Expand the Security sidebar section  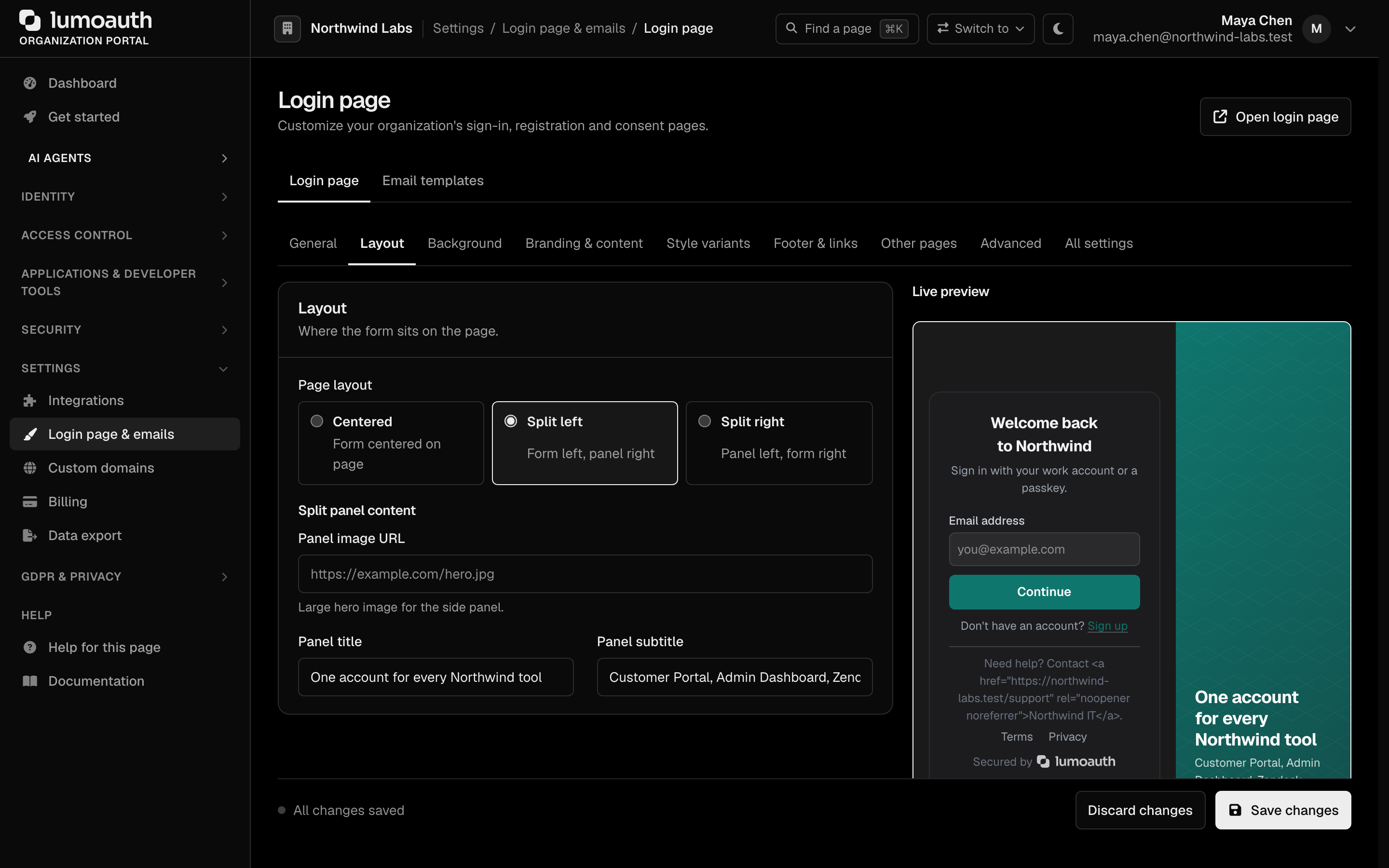coord(125,330)
